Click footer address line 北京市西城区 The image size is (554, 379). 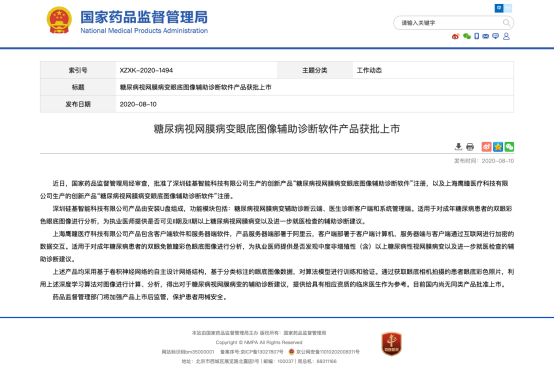click(x=259, y=361)
